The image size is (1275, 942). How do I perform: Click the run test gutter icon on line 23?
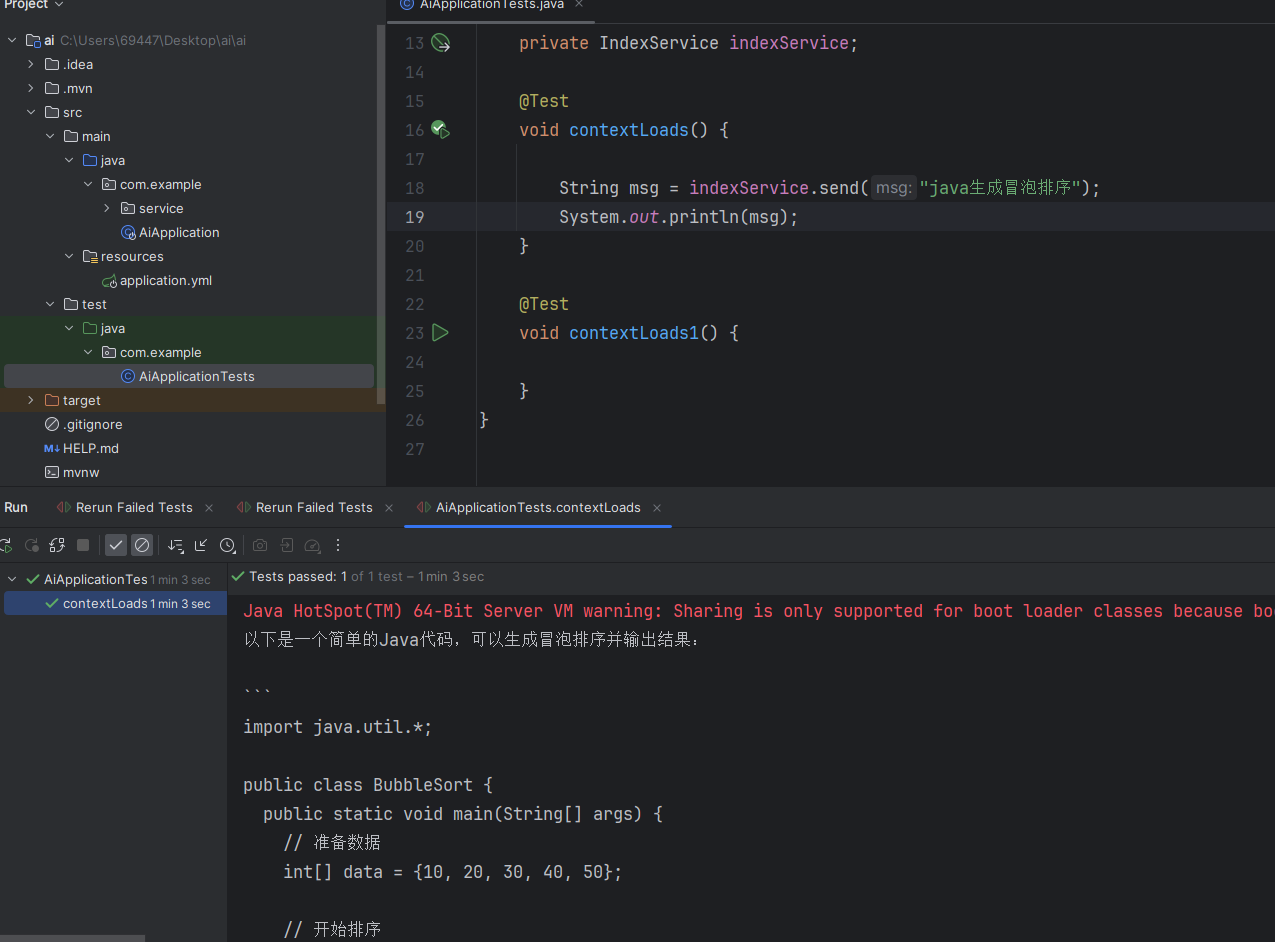pos(440,332)
